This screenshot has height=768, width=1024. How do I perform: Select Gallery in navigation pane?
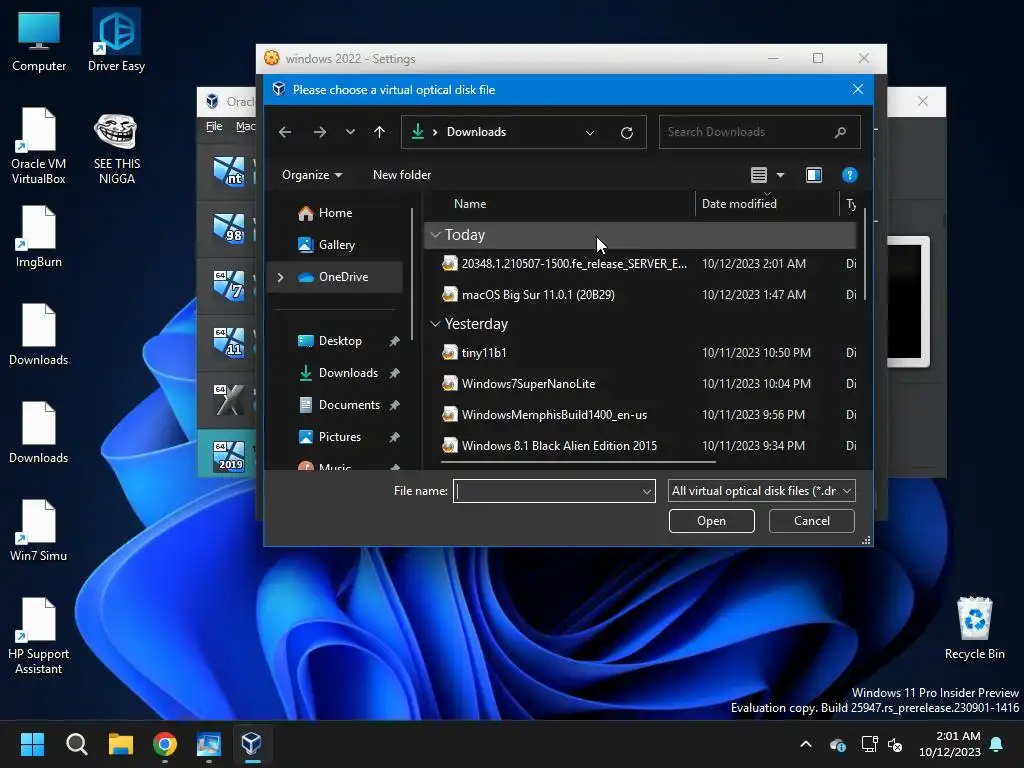[336, 245]
